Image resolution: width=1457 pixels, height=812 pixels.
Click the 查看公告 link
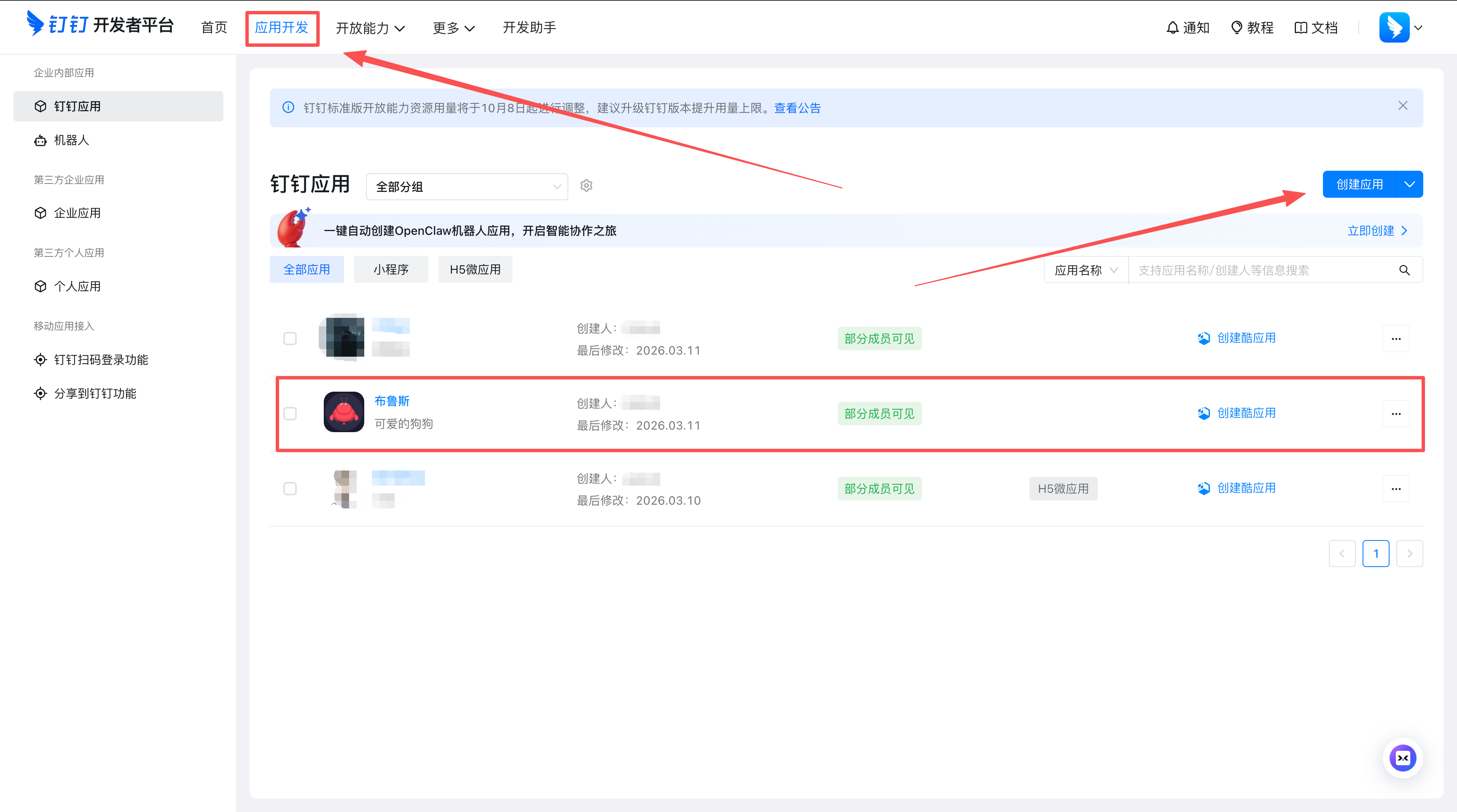[797, 108]
